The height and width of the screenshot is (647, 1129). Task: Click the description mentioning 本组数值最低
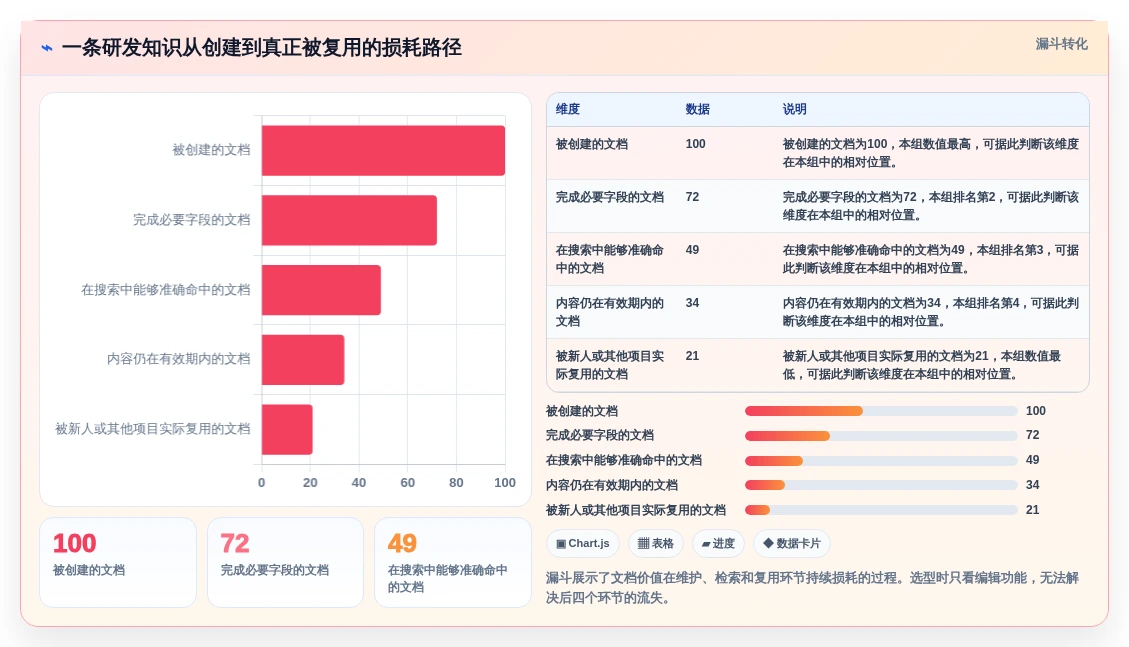pos(922,365)
